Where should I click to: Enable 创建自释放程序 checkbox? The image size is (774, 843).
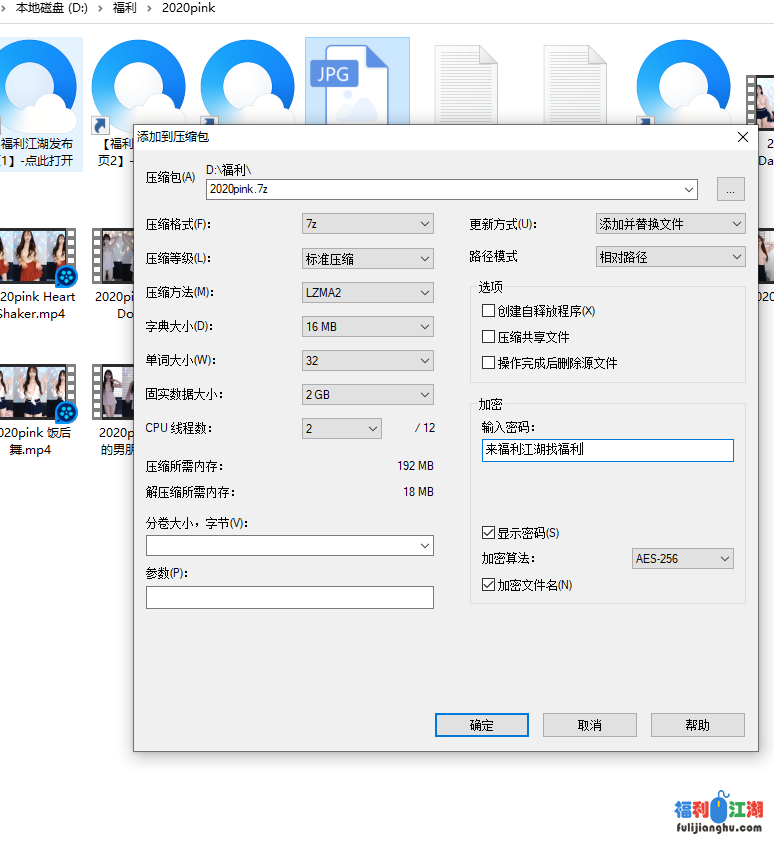(x=489, y=311)
